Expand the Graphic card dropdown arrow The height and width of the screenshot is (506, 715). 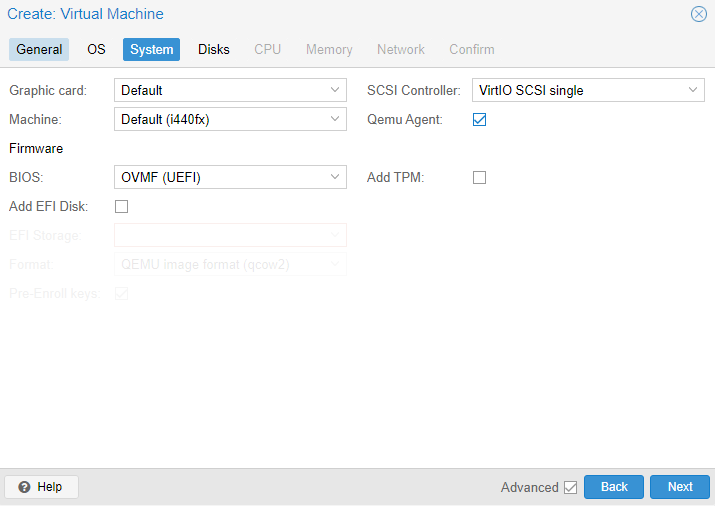pos(335,90)
